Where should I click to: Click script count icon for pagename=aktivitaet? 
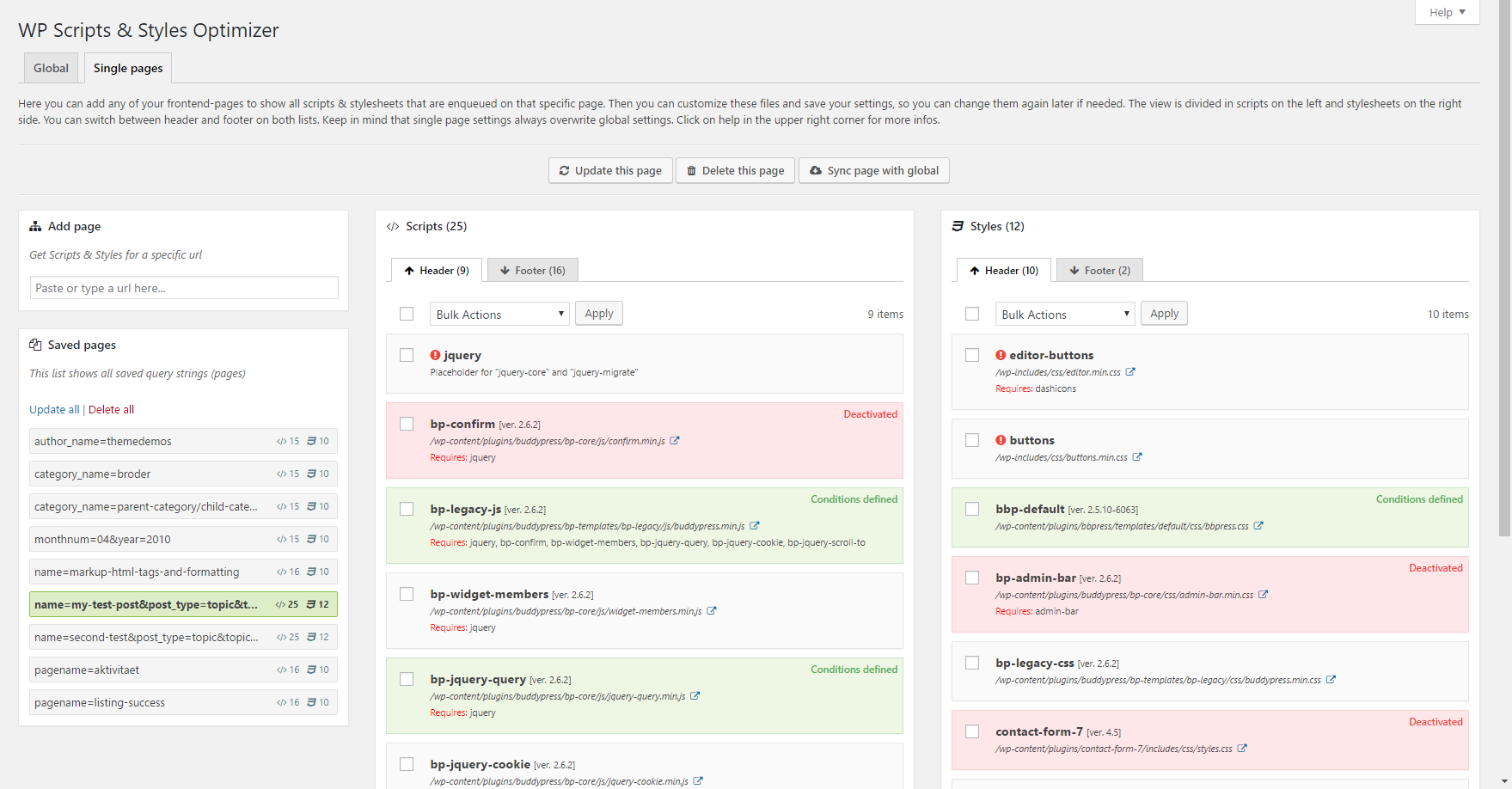point(281,670)
